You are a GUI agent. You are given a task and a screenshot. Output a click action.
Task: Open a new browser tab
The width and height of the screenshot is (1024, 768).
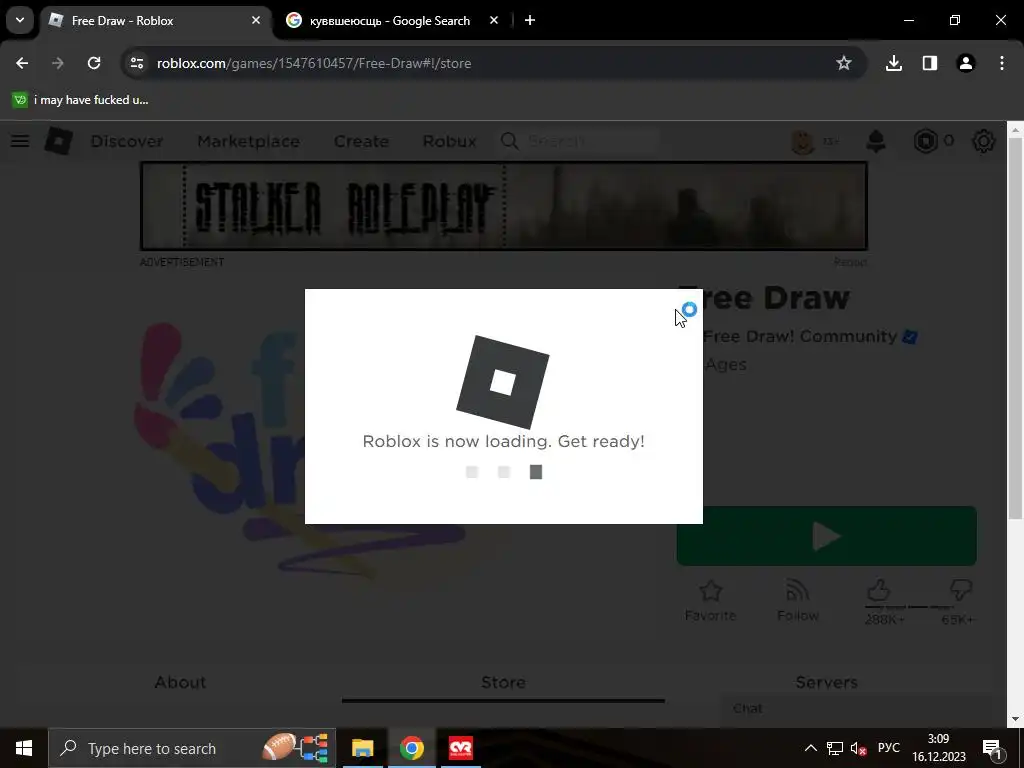pos(530,20)
